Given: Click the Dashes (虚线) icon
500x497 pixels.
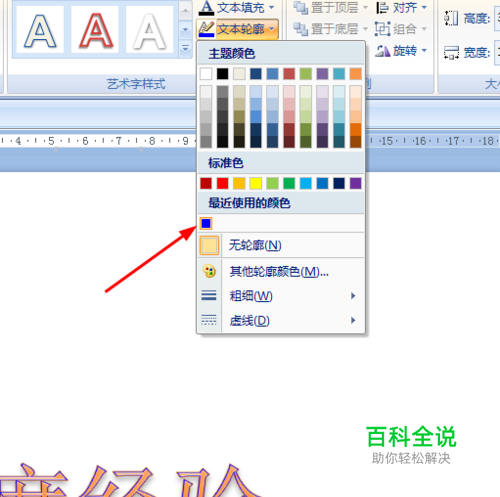Looking at the screenshot, I should point(209,320).
